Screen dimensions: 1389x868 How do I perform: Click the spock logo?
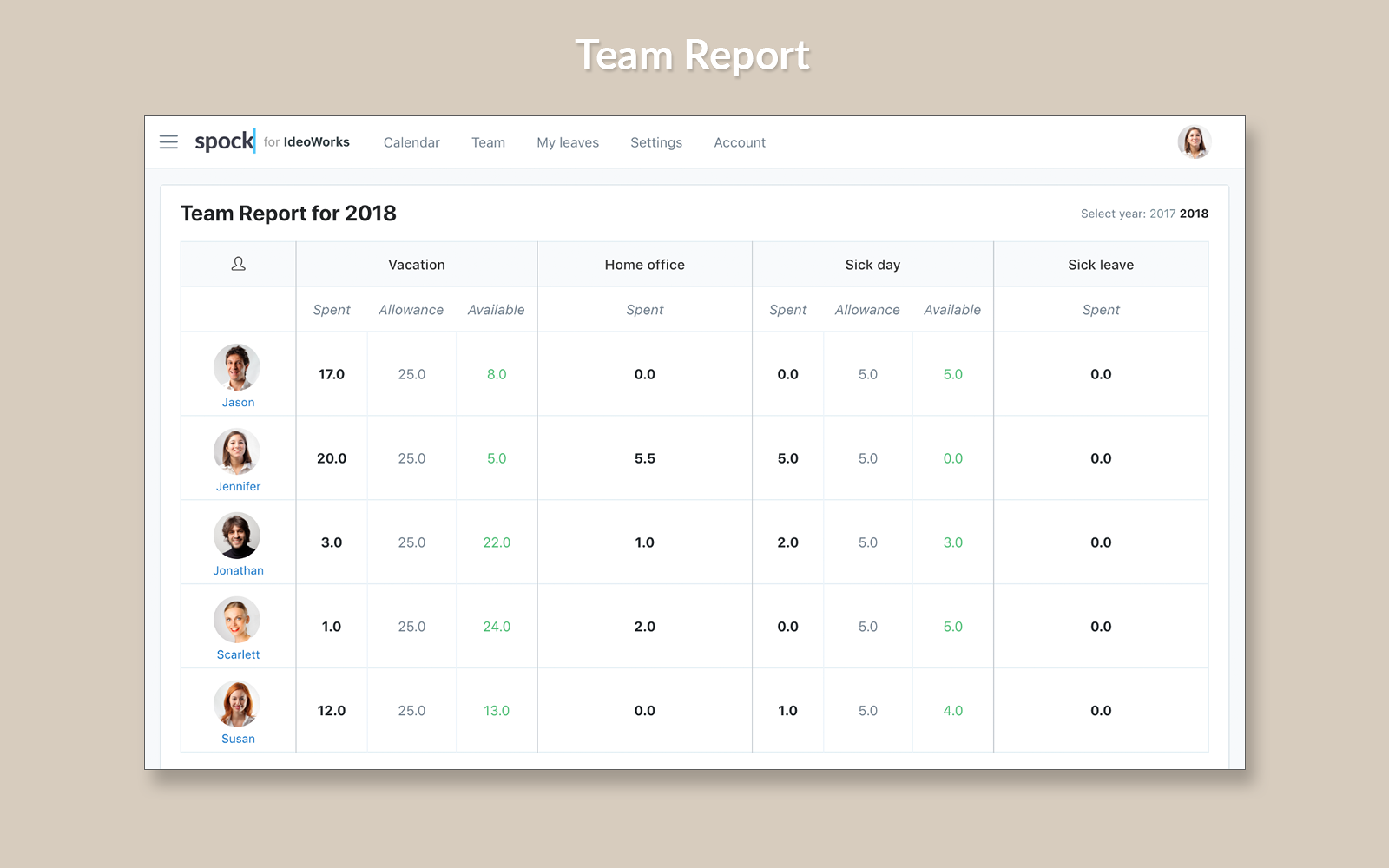tap(225, 141)
